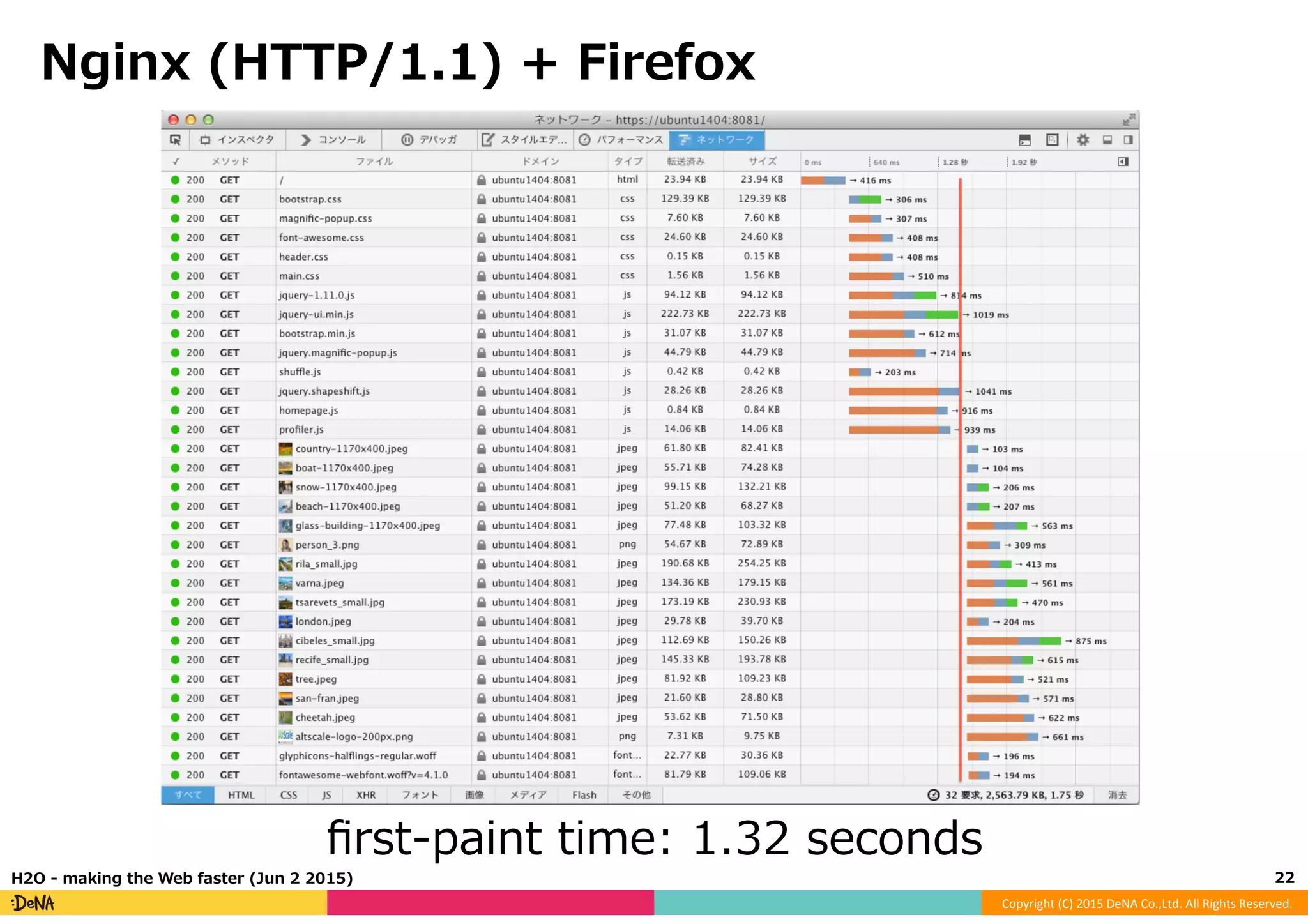The image size is (1308, 924).
Task: Select the glass-building-1170x400.jpeg request row
Action: click(650, 526)
